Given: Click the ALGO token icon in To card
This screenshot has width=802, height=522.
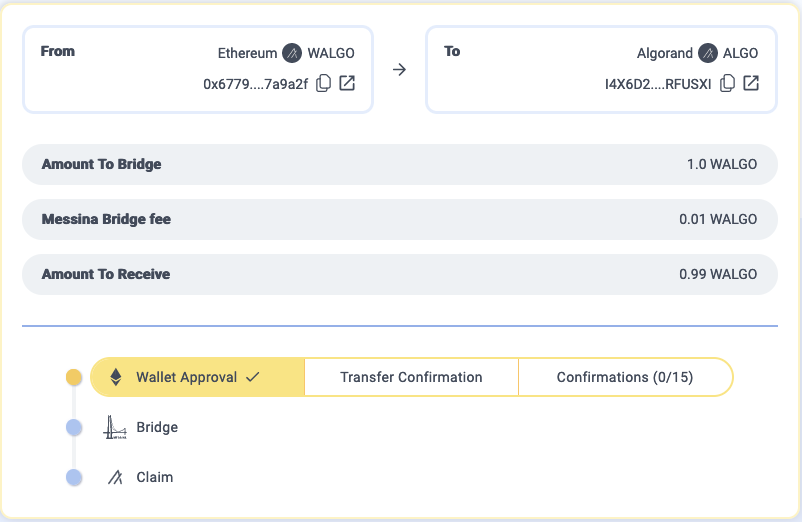Looking at the screenshot, I should [708, 53].
